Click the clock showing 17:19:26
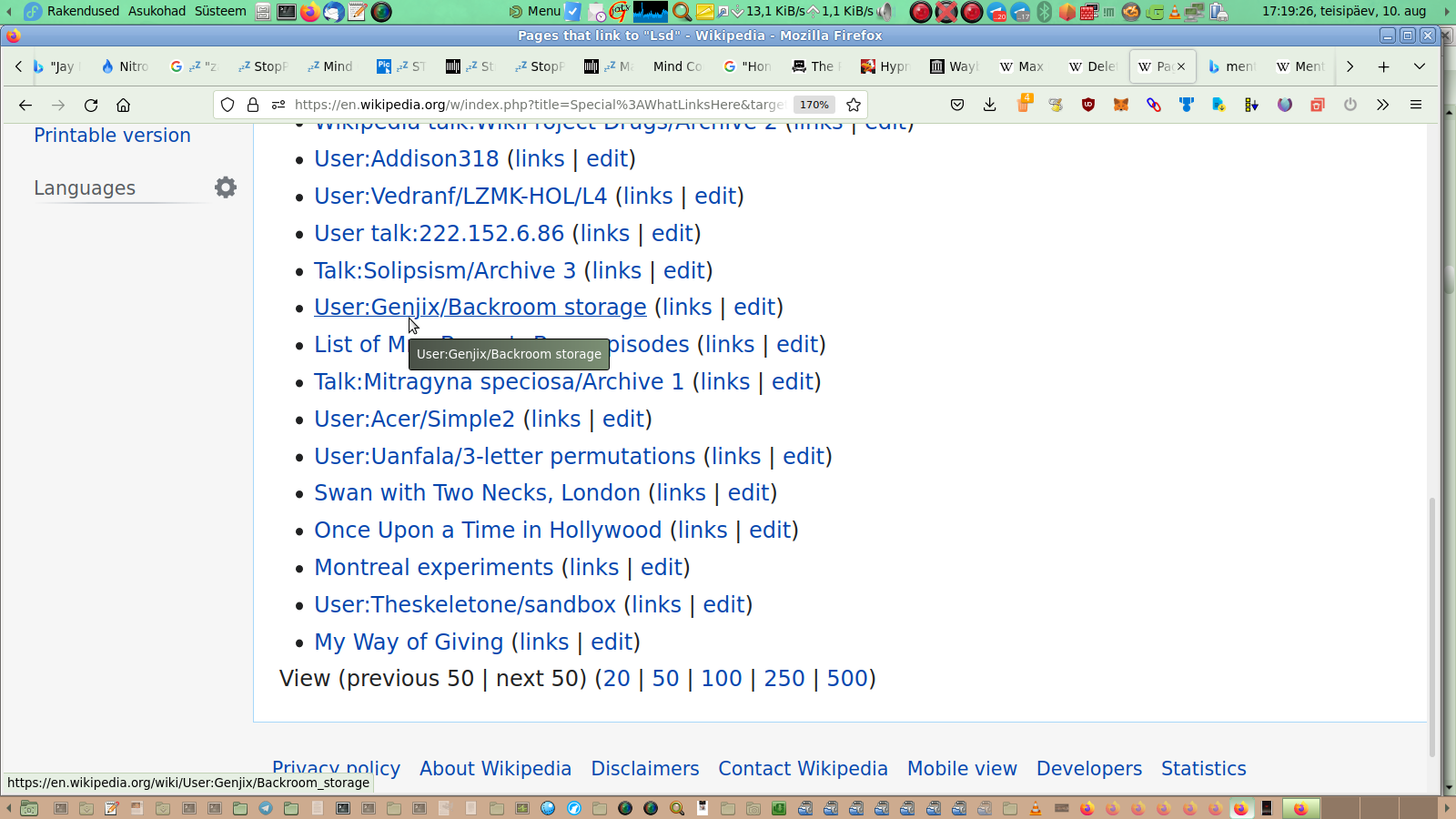The width and height of the screenshot is (1456, 819). (1344, 11)
